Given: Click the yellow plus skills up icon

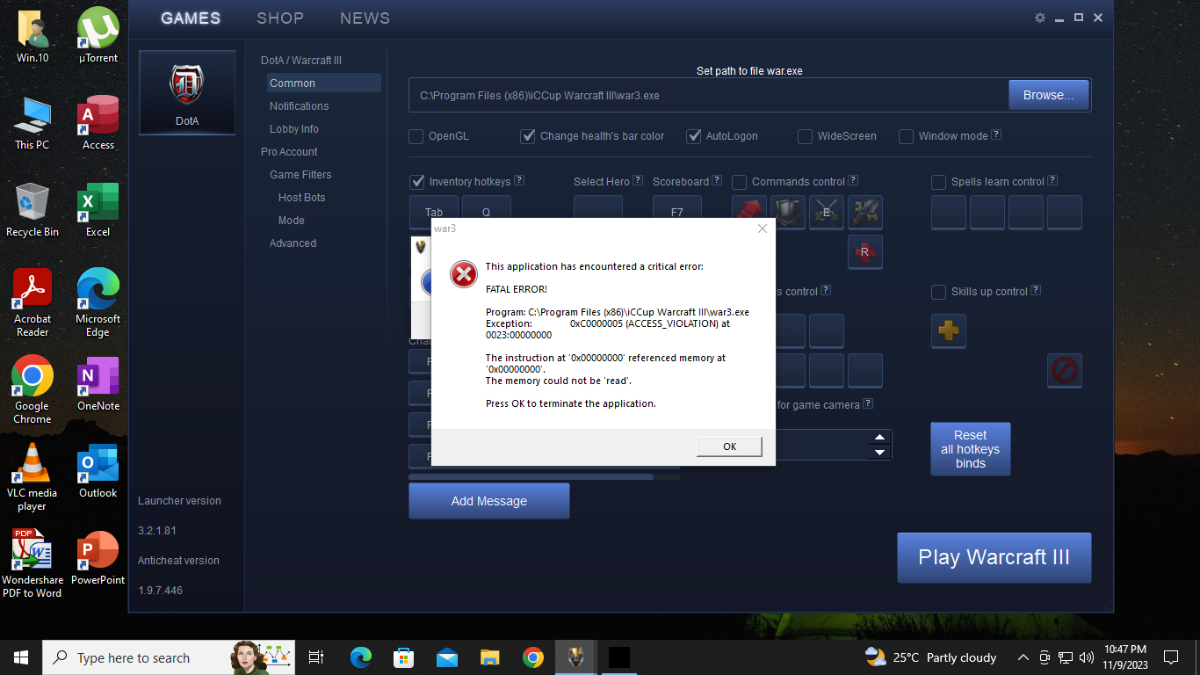Looking at the screenshot, I should [x=948, y=331].
